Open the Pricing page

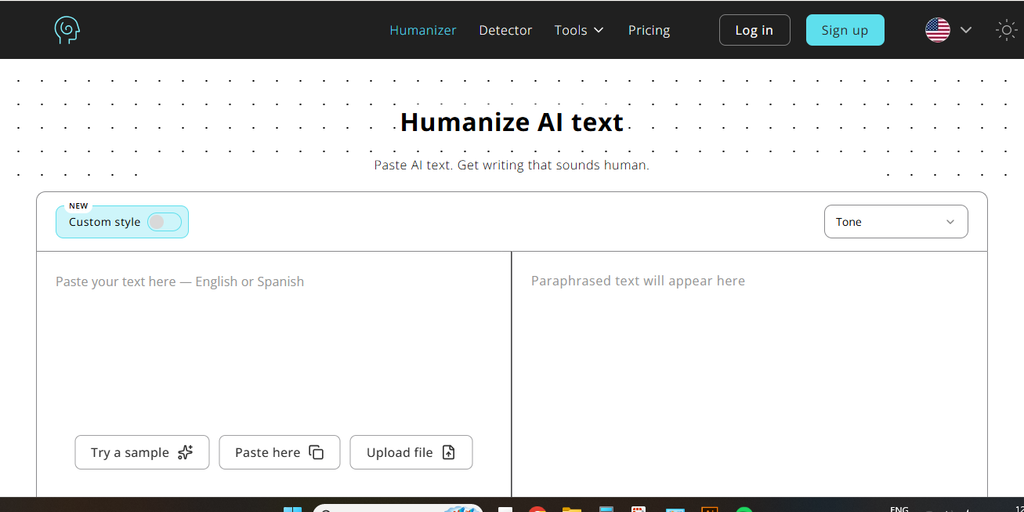click(x=648, y=30)
